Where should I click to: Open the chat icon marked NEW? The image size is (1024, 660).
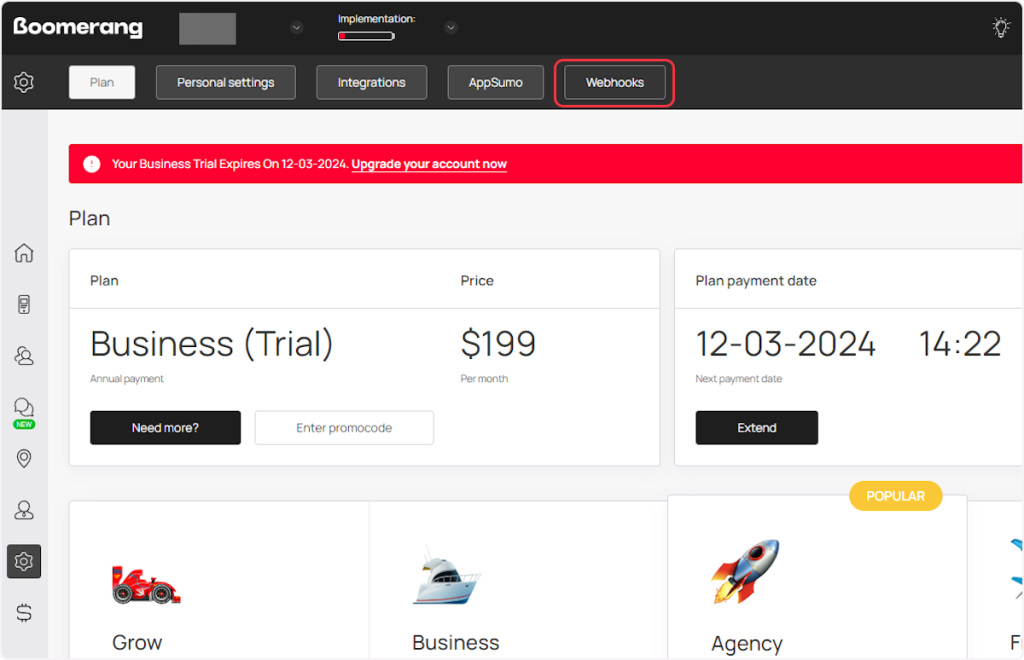24,407
